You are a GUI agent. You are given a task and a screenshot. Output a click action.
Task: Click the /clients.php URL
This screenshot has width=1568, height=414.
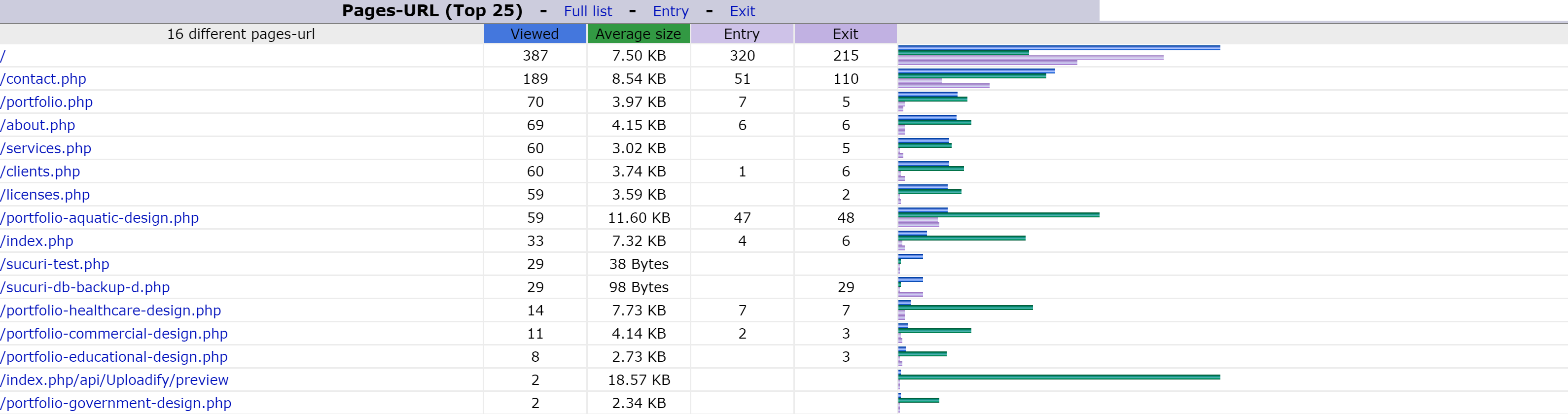click(40, 172)
